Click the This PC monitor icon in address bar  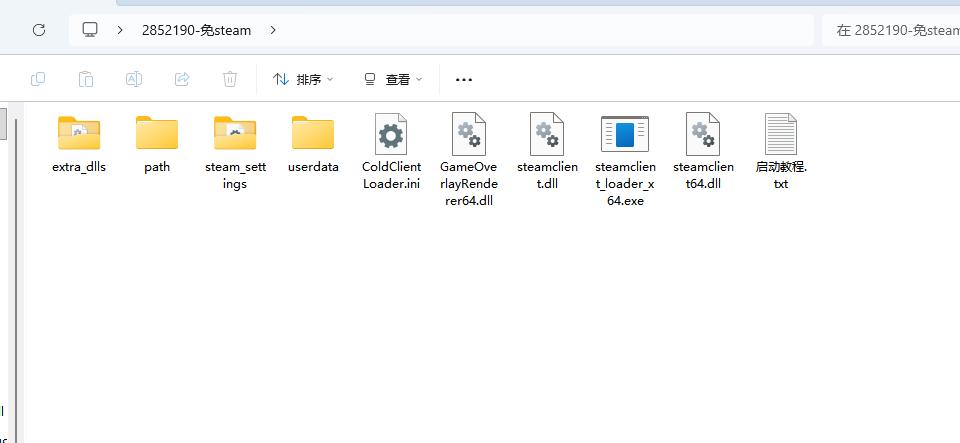(x=90, y=30)
